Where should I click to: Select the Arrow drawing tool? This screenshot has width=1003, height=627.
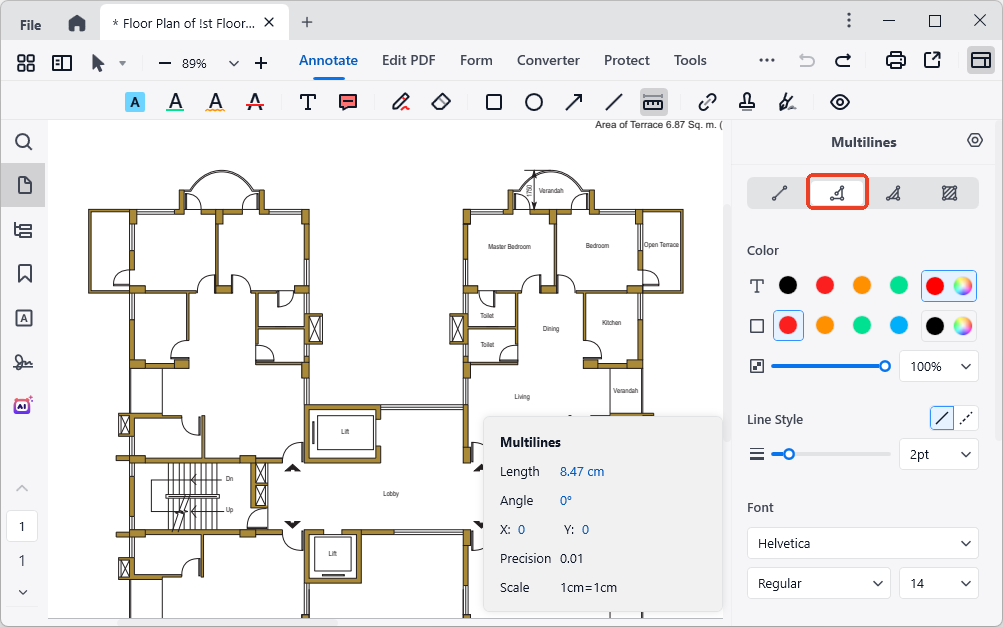tap(574, 102)
